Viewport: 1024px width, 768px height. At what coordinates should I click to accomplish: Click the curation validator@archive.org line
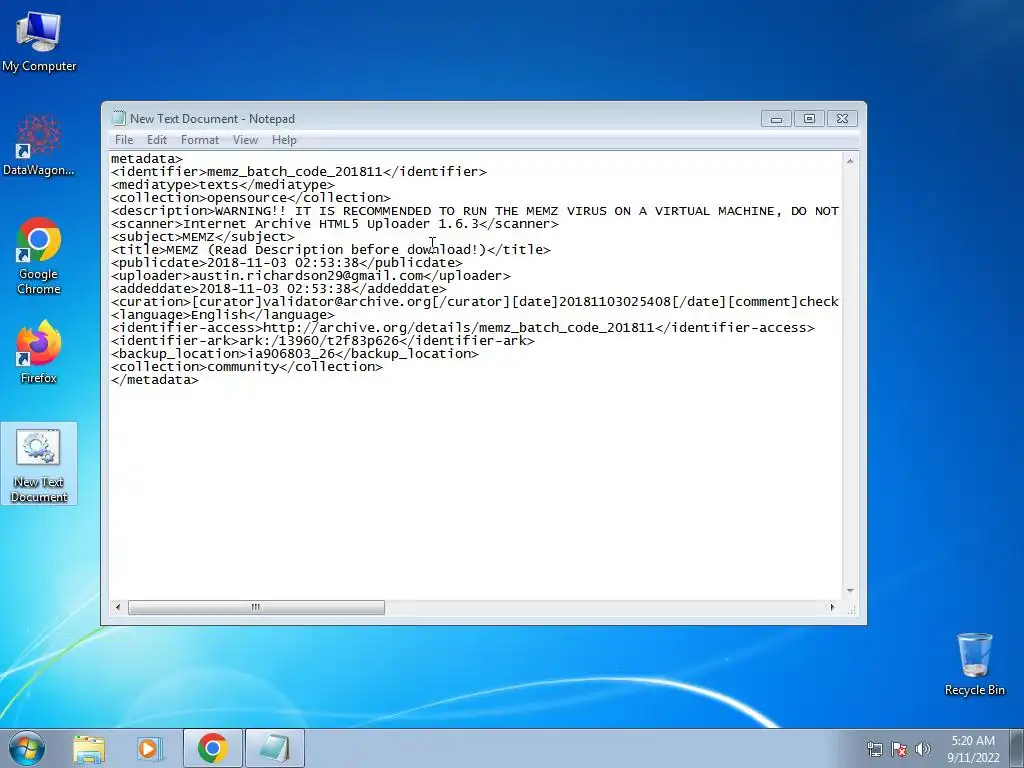[475, 302]
